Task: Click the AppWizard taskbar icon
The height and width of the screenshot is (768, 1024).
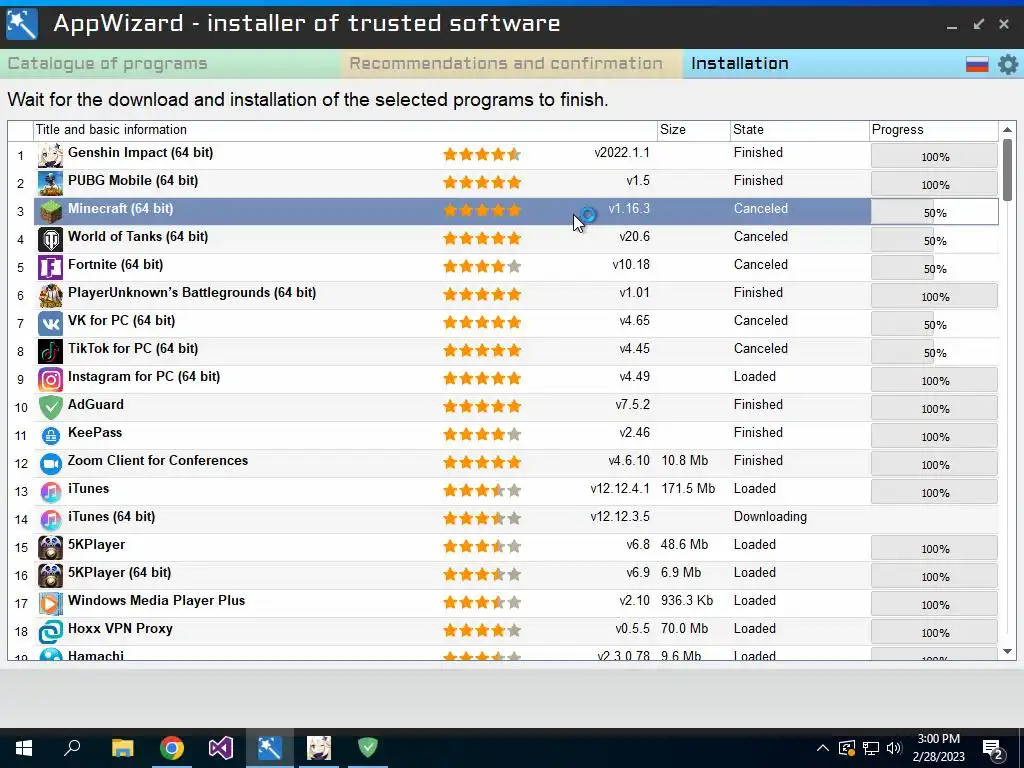Action: point(270,748)
